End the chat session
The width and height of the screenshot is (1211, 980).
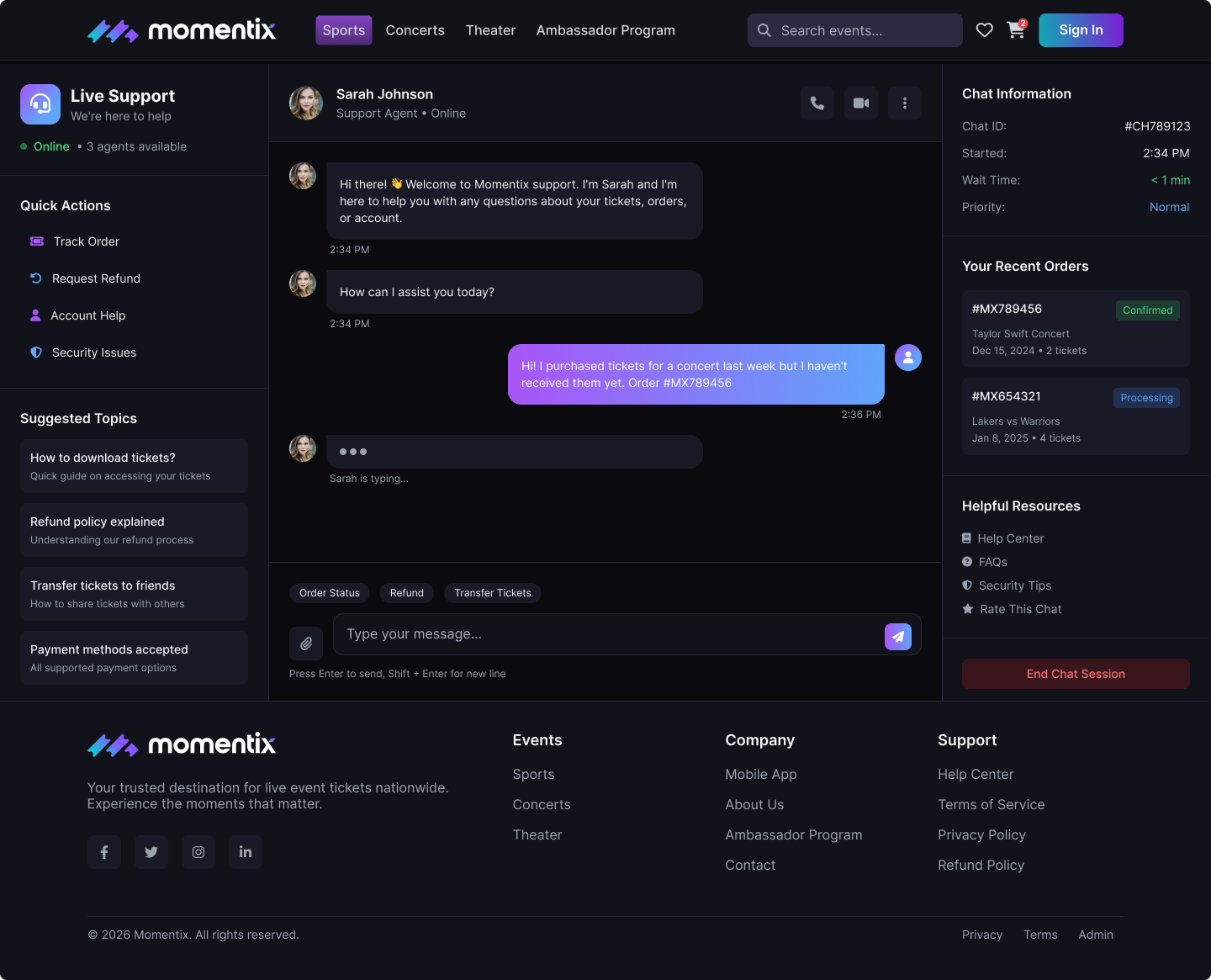pos(1076,674)
